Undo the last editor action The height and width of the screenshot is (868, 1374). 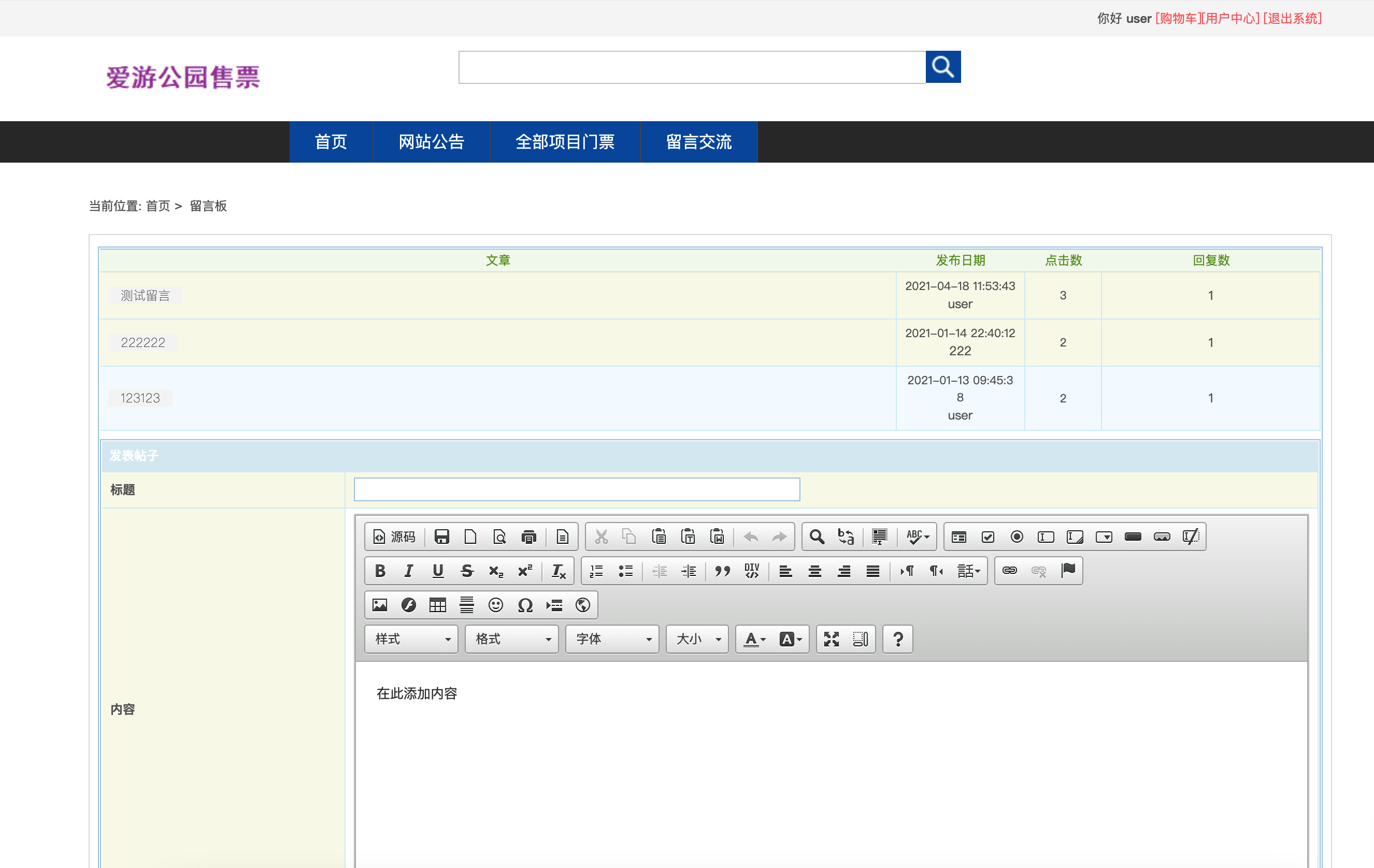point(750,536)
